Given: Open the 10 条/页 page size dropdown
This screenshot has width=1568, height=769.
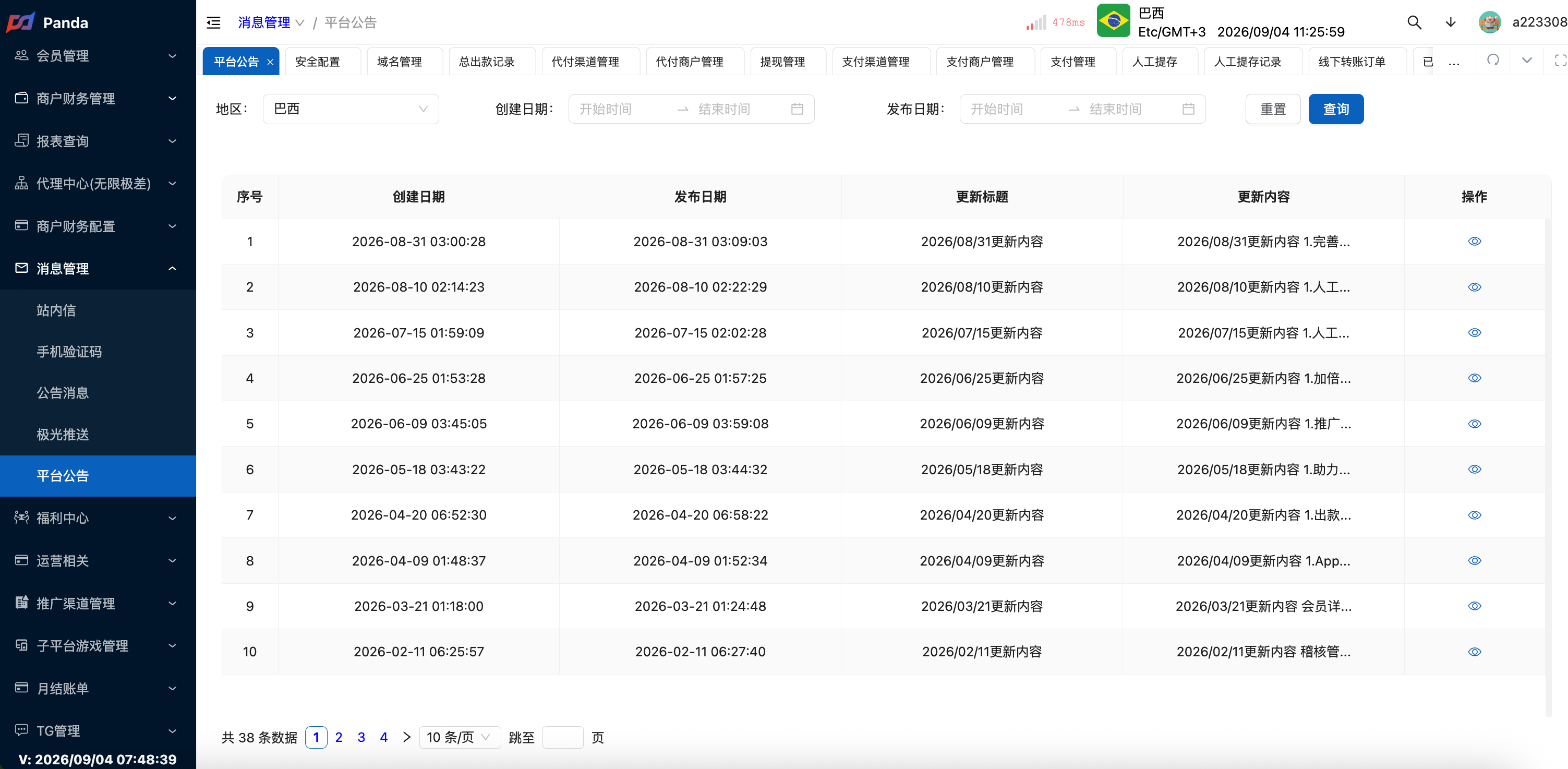Looking at the screenshot, I should [x=460, y=737].
